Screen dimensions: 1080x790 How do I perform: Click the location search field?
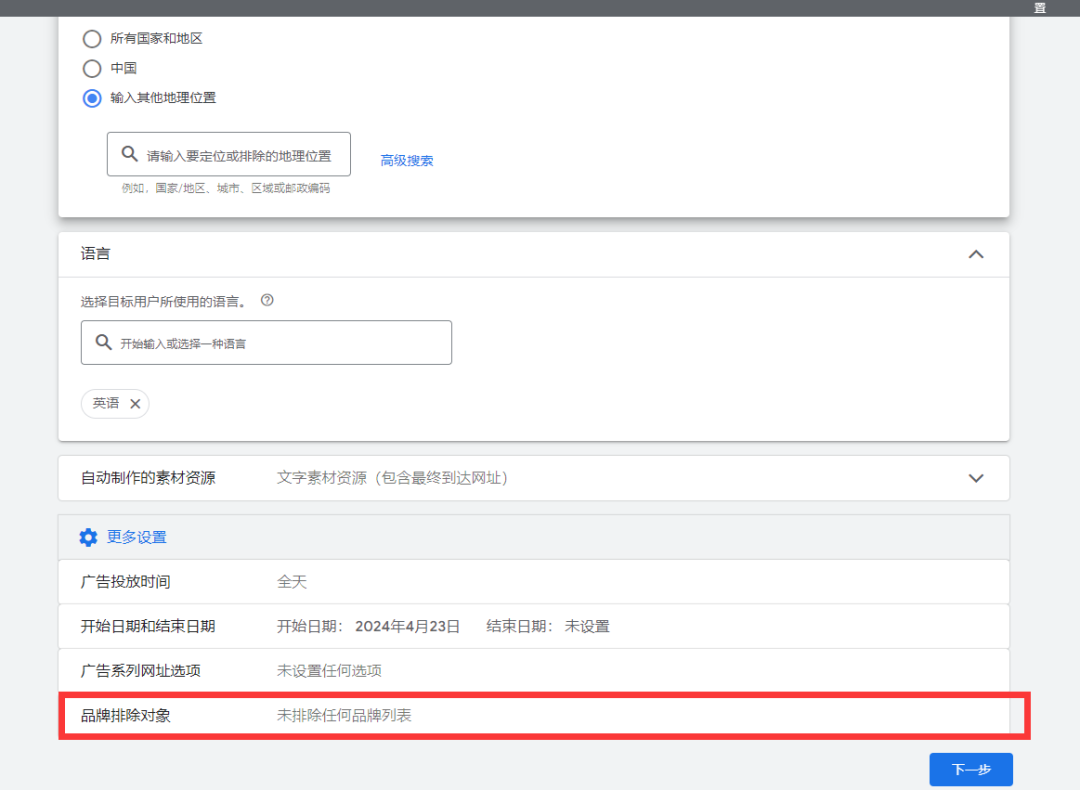pyautogui.click(x=229, y=154)
